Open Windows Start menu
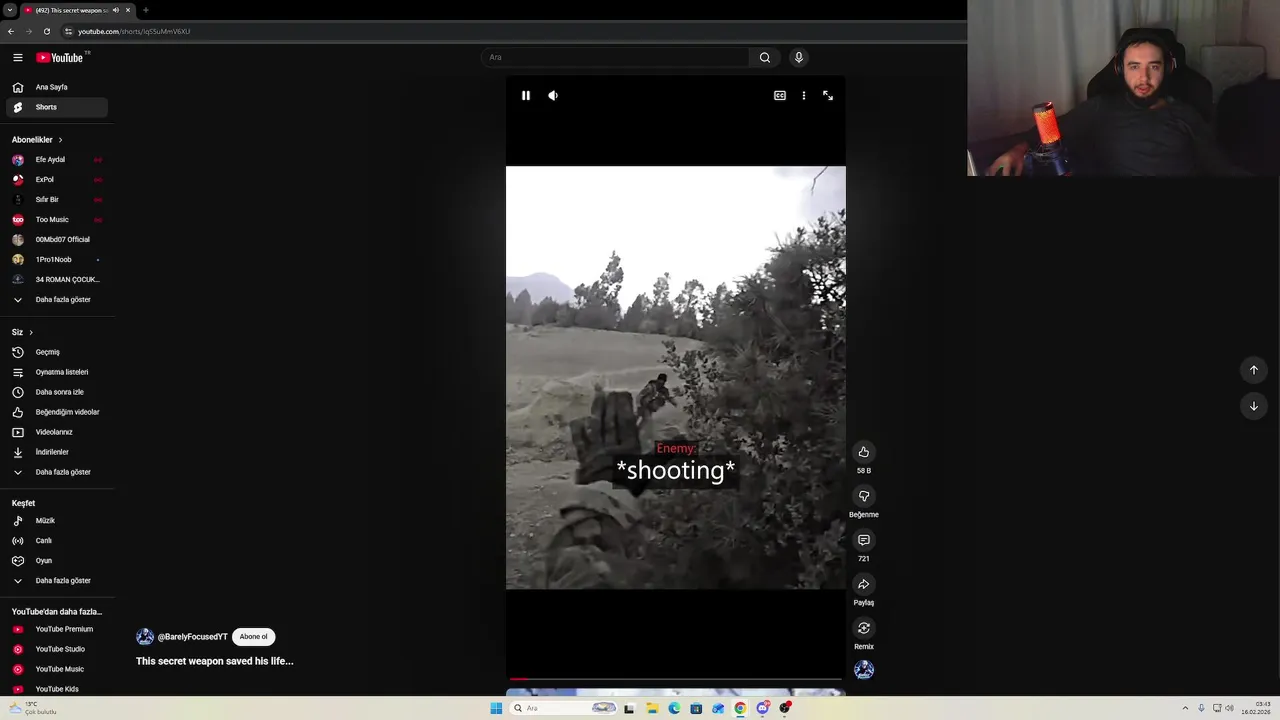 (x=496, y=708)
